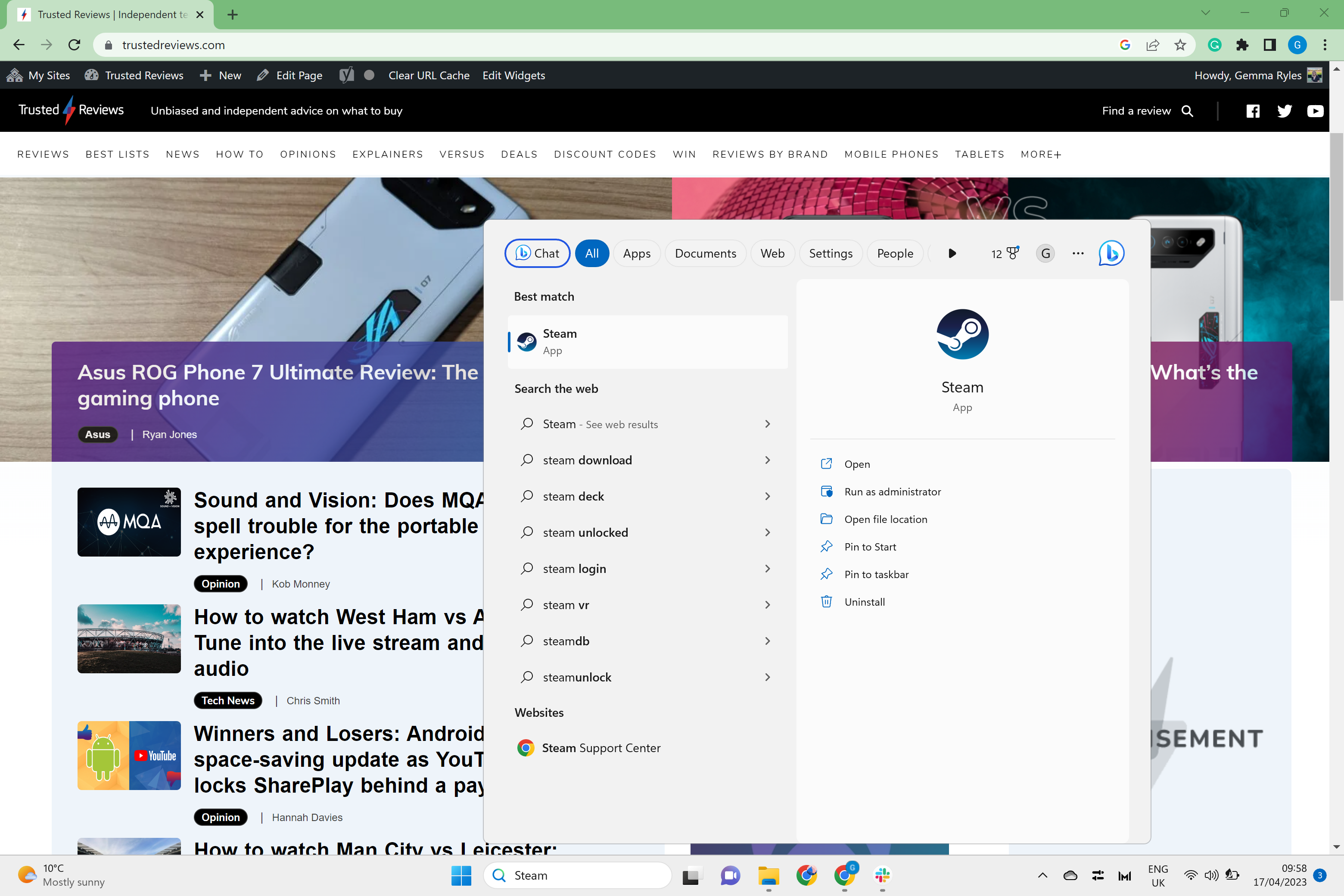Open the REVIEWS navigation menu item
The height and width of the screenshot is (896, 1344).
tap(43, 154)
